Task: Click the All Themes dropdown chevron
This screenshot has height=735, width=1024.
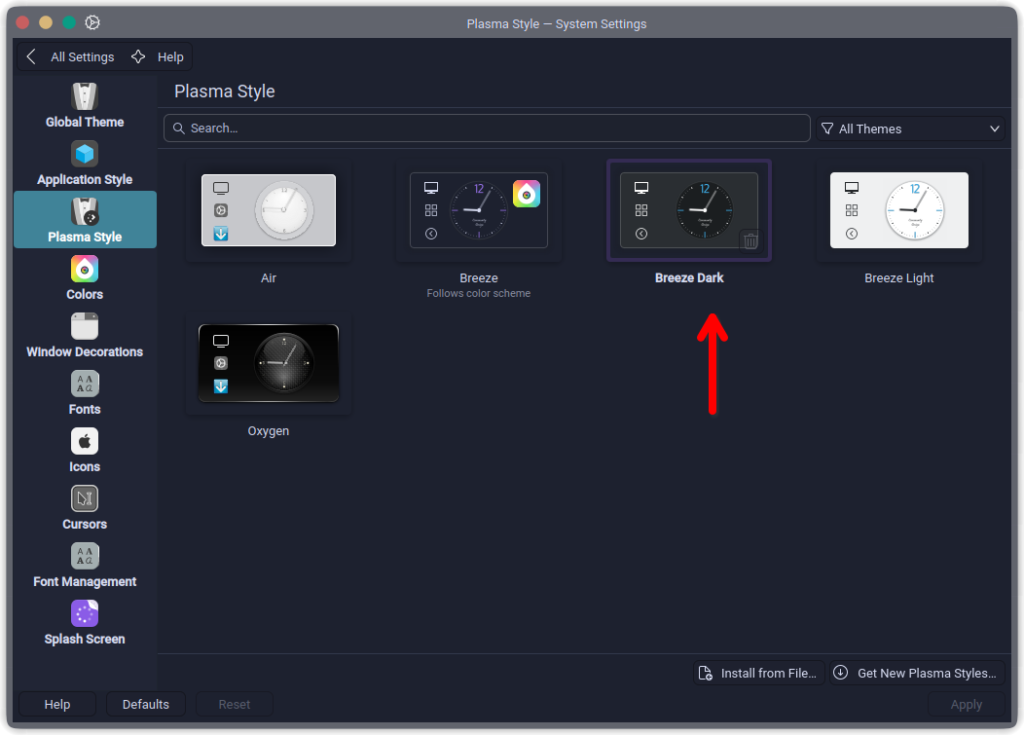Action: point(994,129)
